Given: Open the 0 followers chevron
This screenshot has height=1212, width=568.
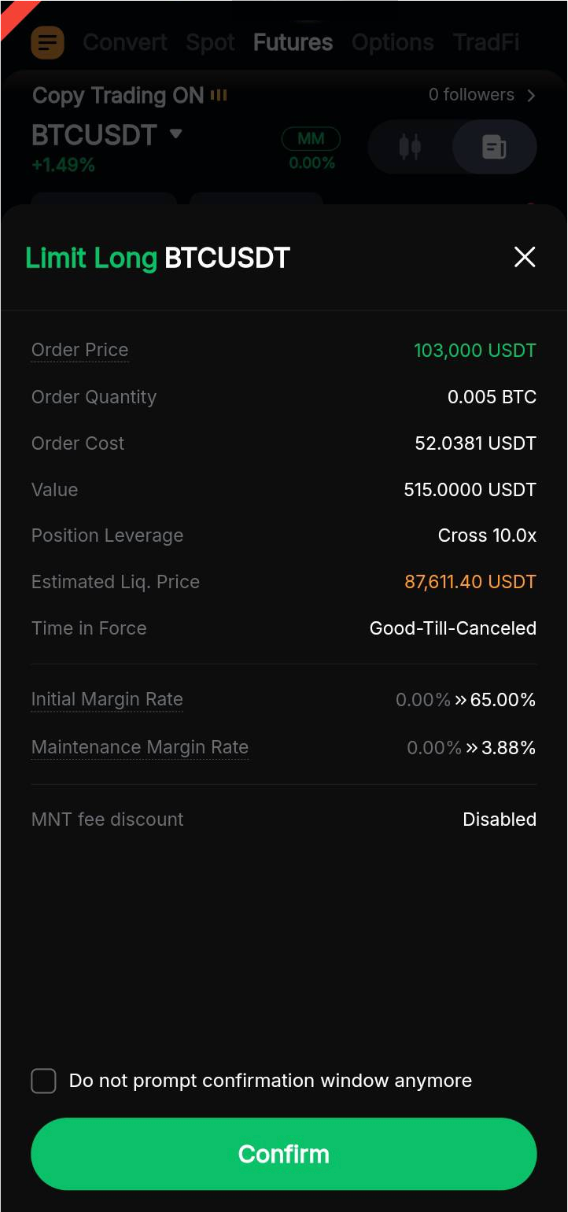Looking at the screenshot, I should (531, 95).
